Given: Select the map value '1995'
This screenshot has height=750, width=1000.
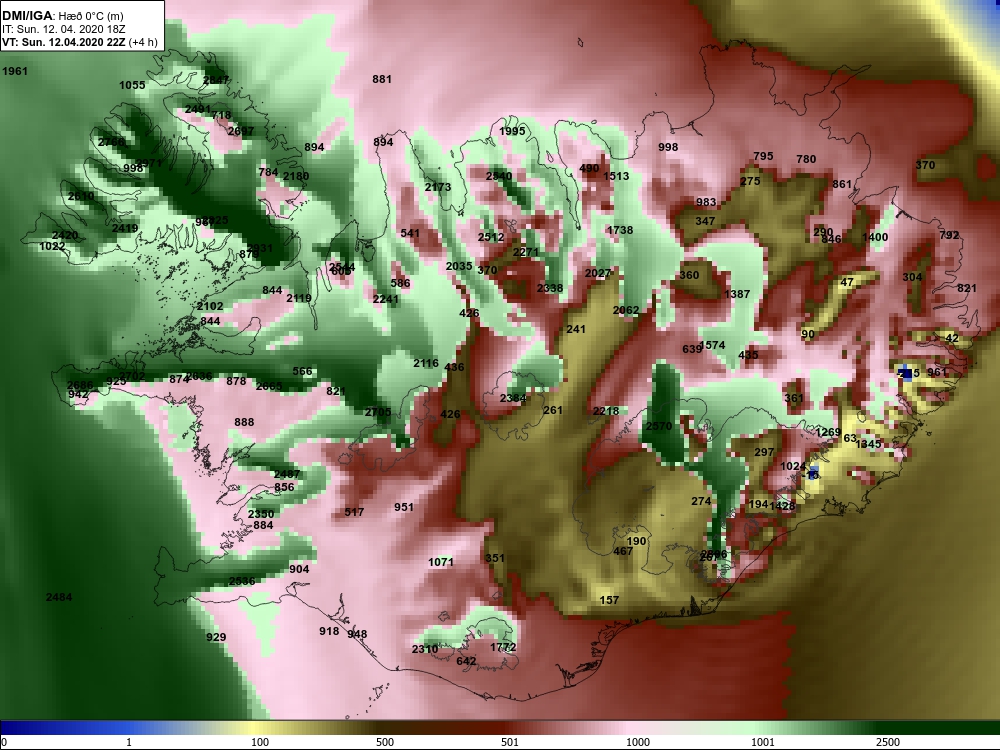Looking at the screenshot, I should pos(512,131).
